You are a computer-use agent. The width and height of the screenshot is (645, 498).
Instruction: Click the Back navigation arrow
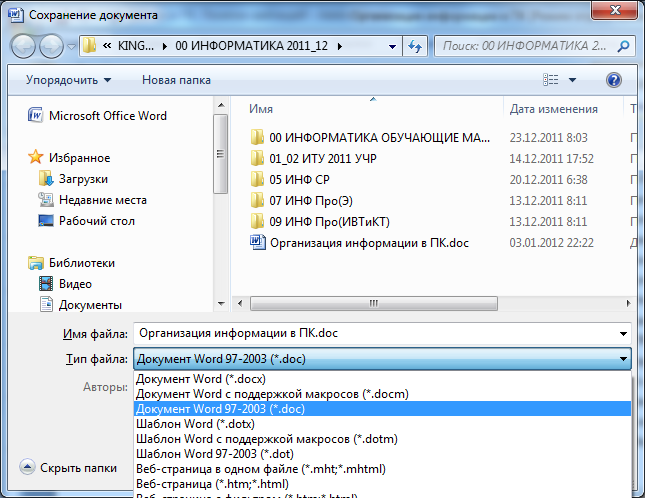pyautogui.click(x=23, y=46)
